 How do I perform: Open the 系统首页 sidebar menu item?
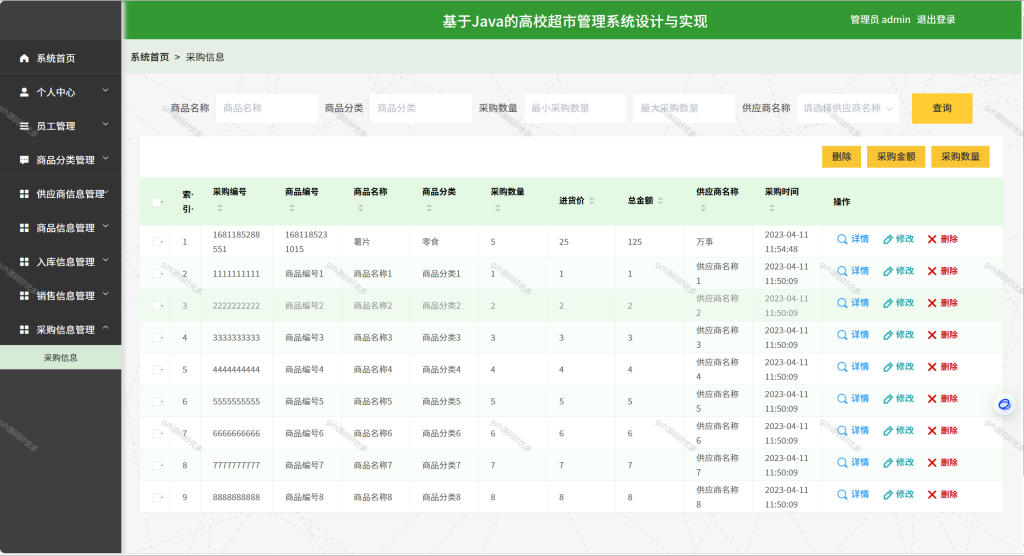[61, 58]
